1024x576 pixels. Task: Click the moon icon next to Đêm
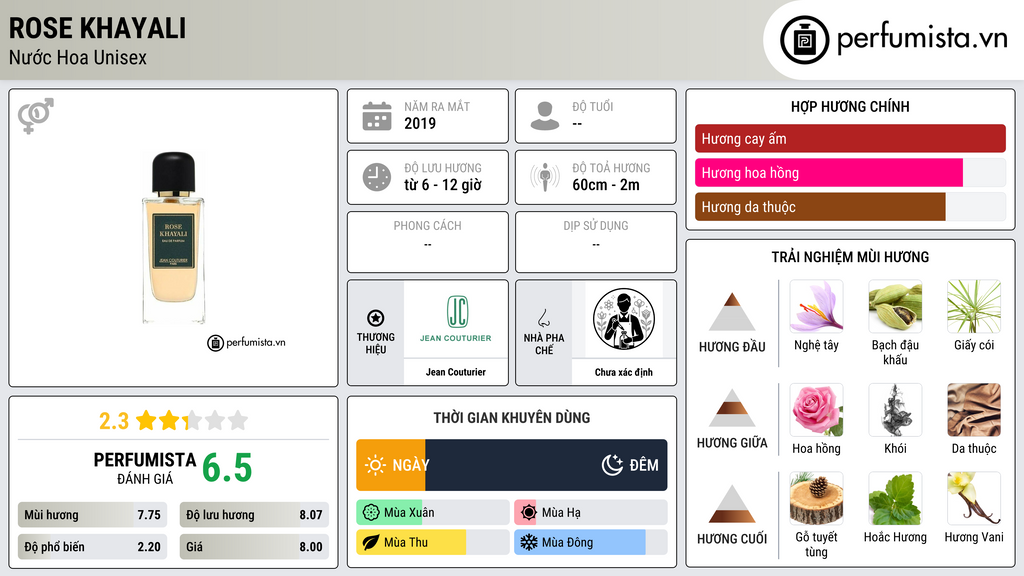tap(612, 465)
